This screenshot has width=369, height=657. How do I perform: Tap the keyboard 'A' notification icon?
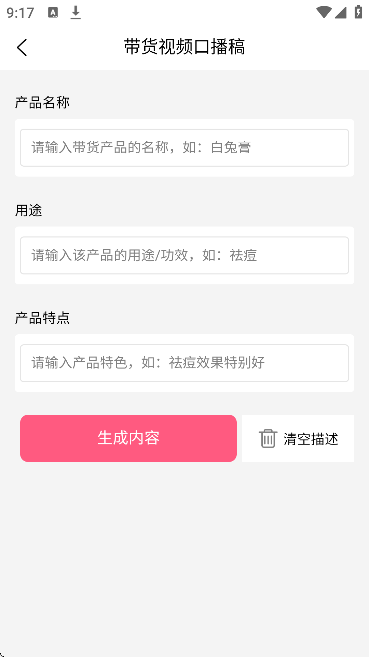pyautogui.click(x=53, y=13)
